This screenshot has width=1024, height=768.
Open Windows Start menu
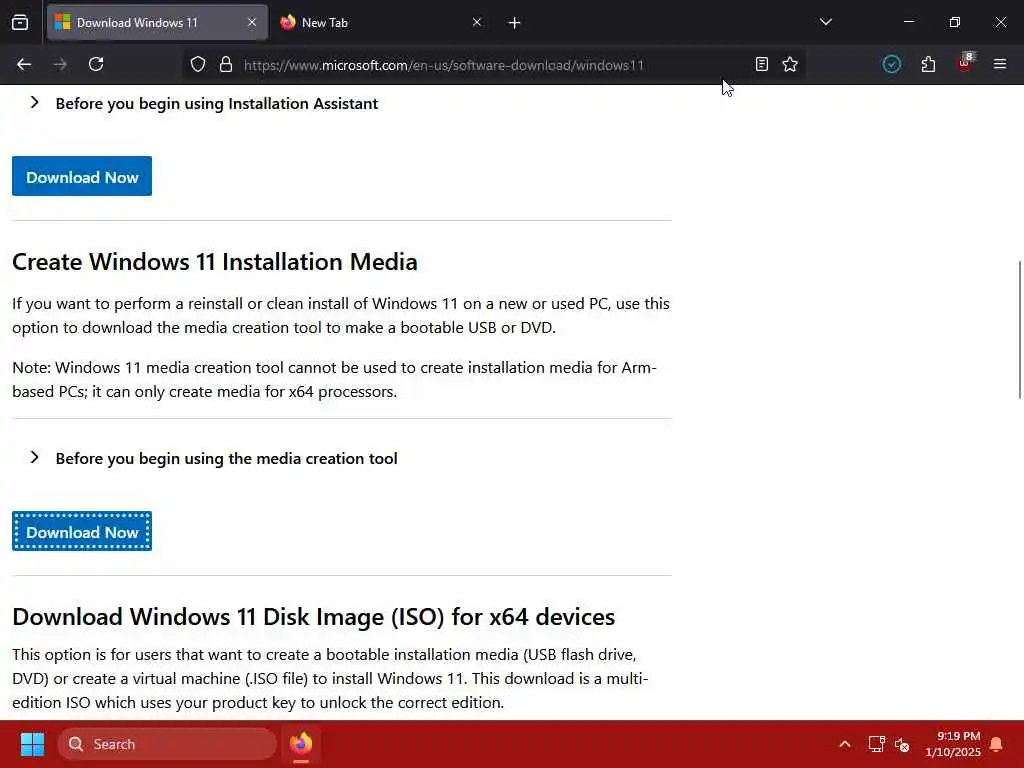click(x=32, y=744)
